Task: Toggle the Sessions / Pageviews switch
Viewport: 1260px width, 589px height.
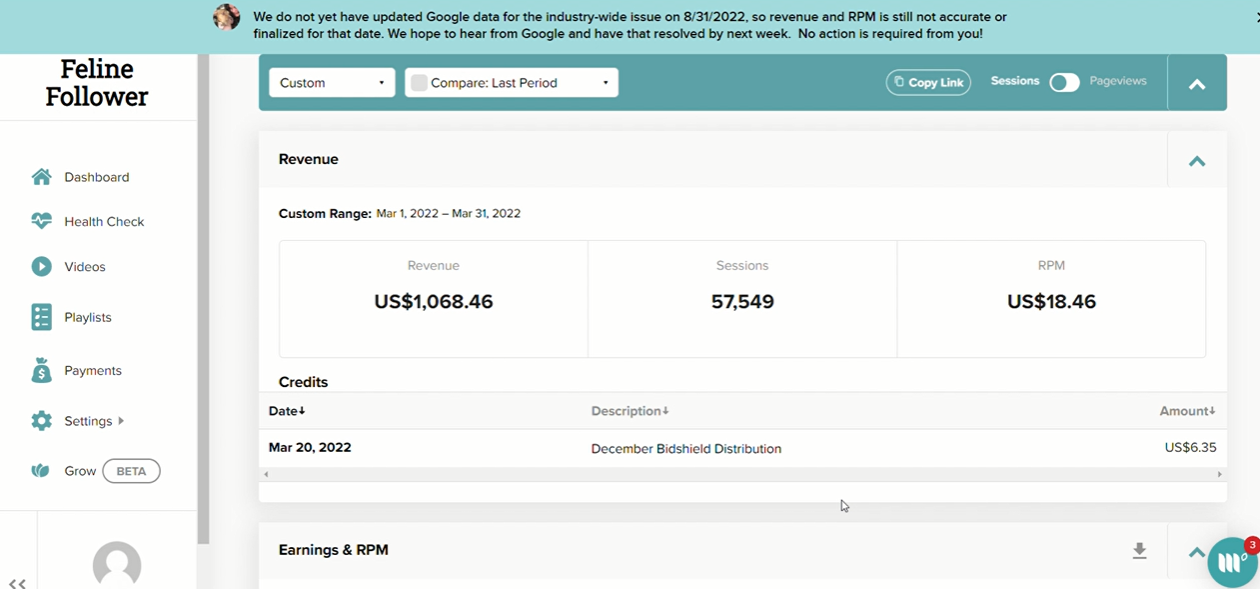Action: (1064, 82)
